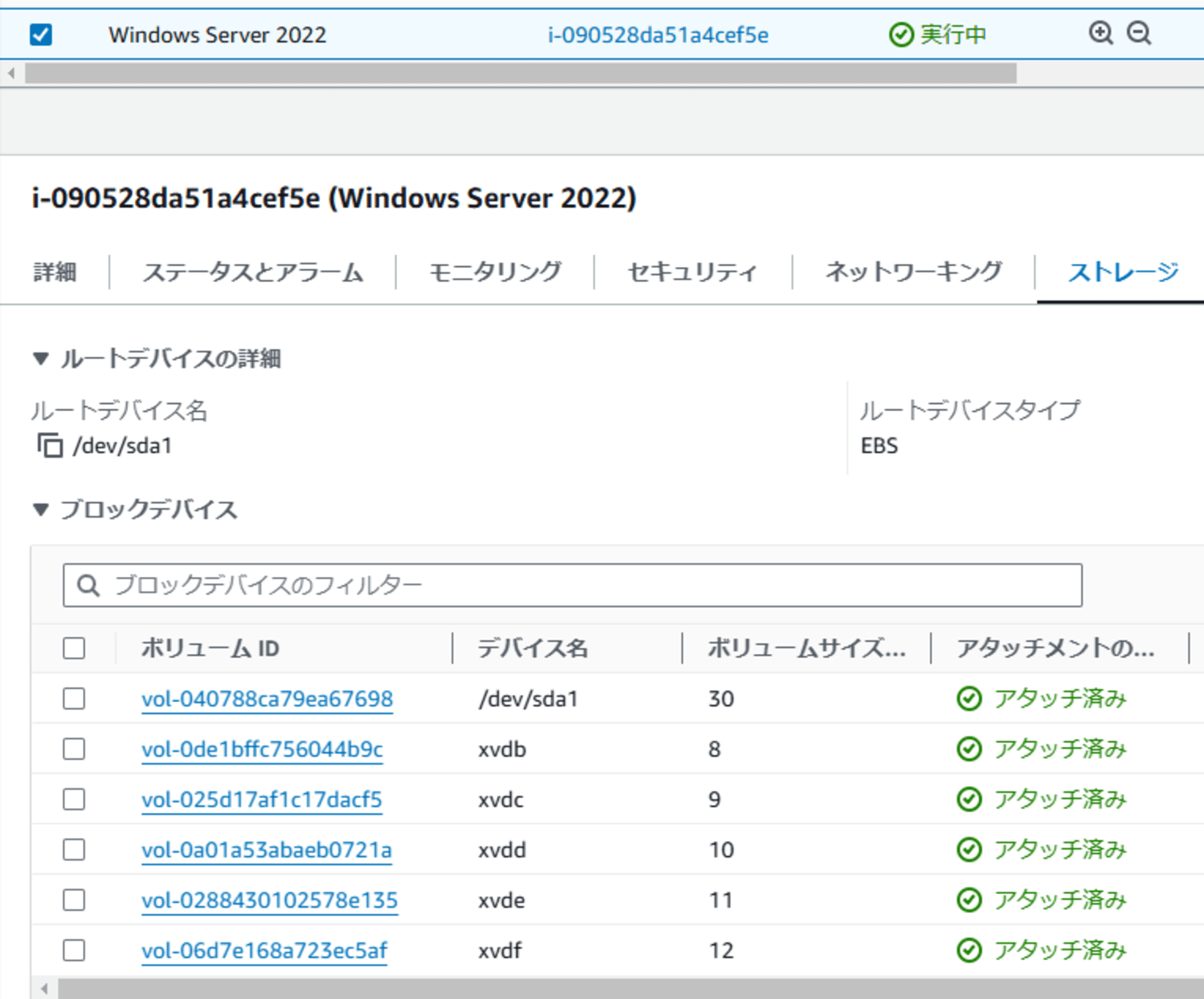Image resolution: width=1204 pixels, height=999 pixels.
Task: Collapse the ルートデバイスの詳細 section
Action: coord(41,359)
